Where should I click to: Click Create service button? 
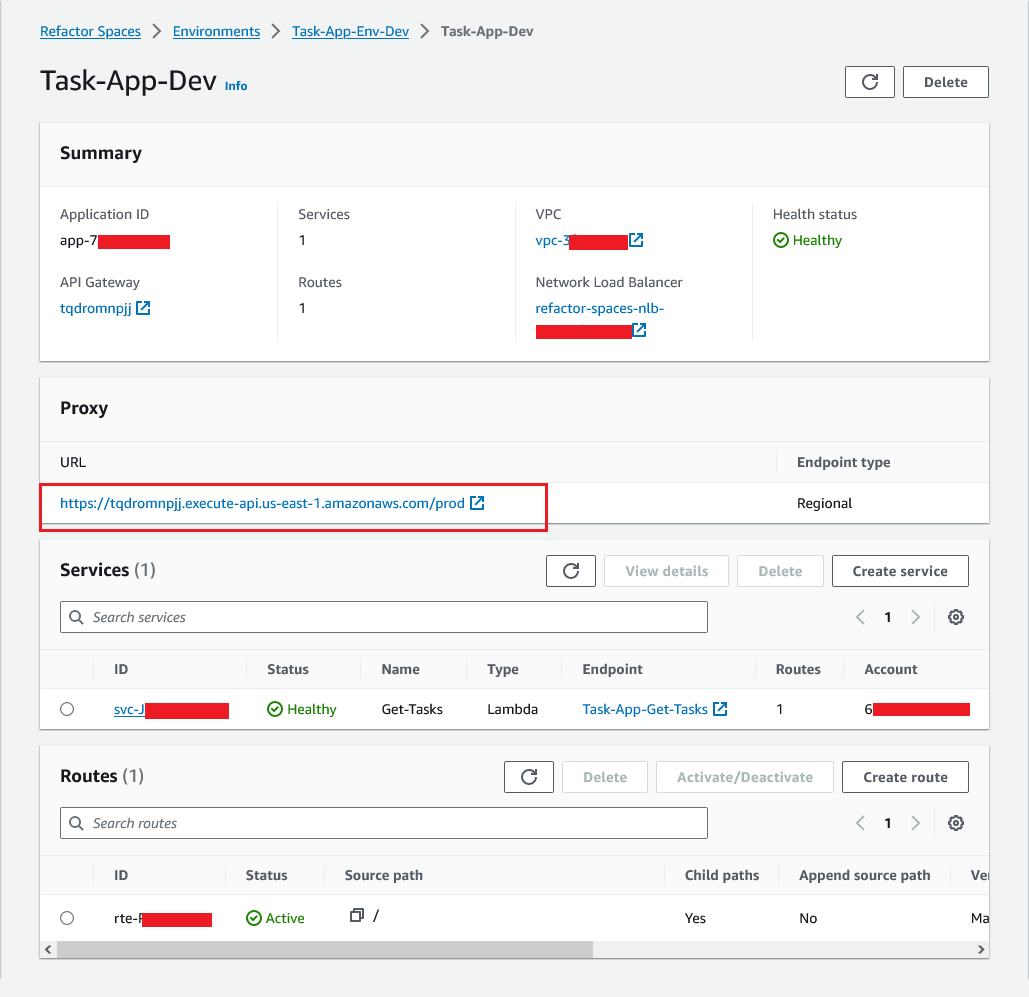pos(900,571)
